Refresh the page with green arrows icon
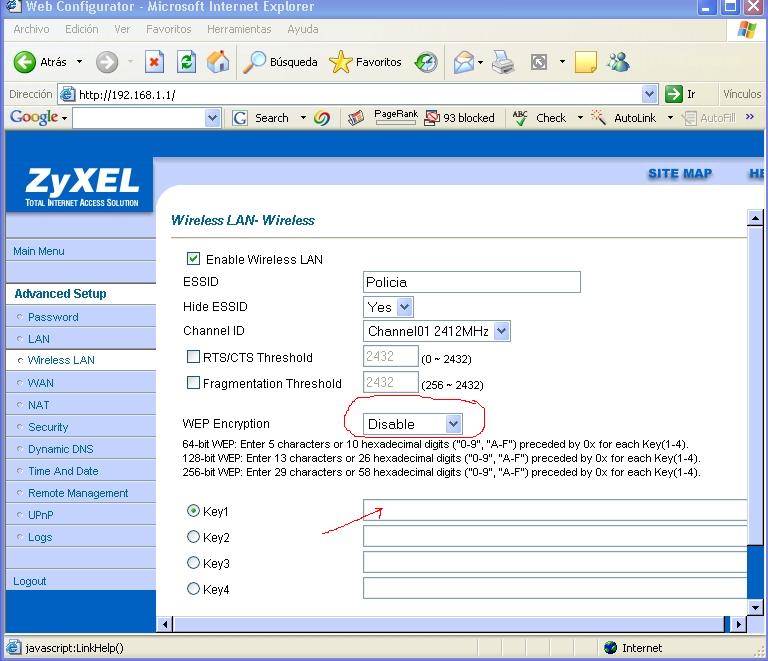Image resolution: width=768 pixels, height=661 pixels. pos(187,62)
